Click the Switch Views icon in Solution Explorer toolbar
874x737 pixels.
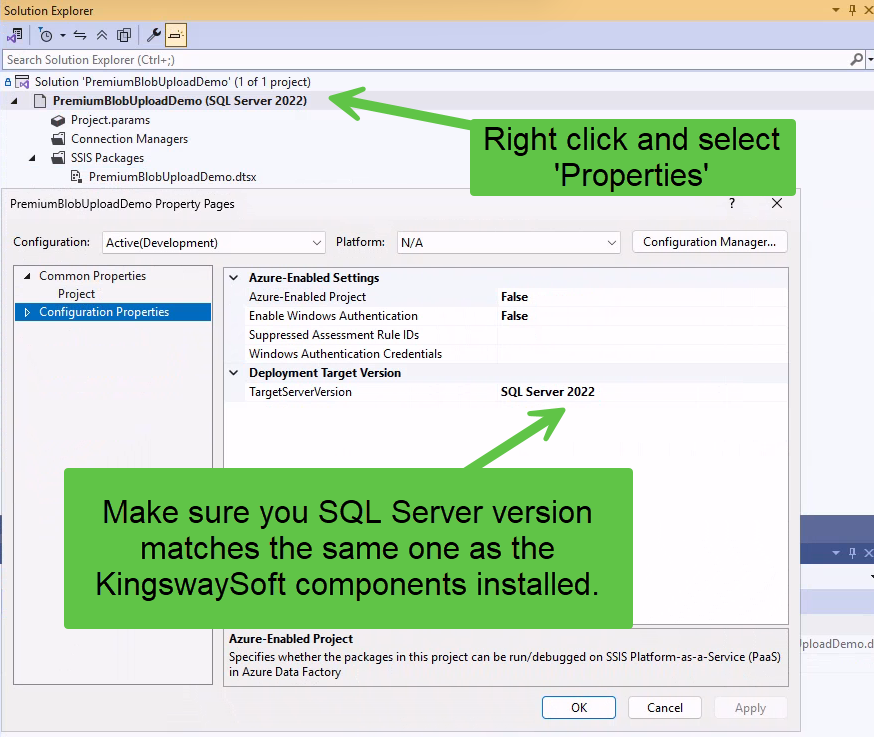click(x=14, y=35)
